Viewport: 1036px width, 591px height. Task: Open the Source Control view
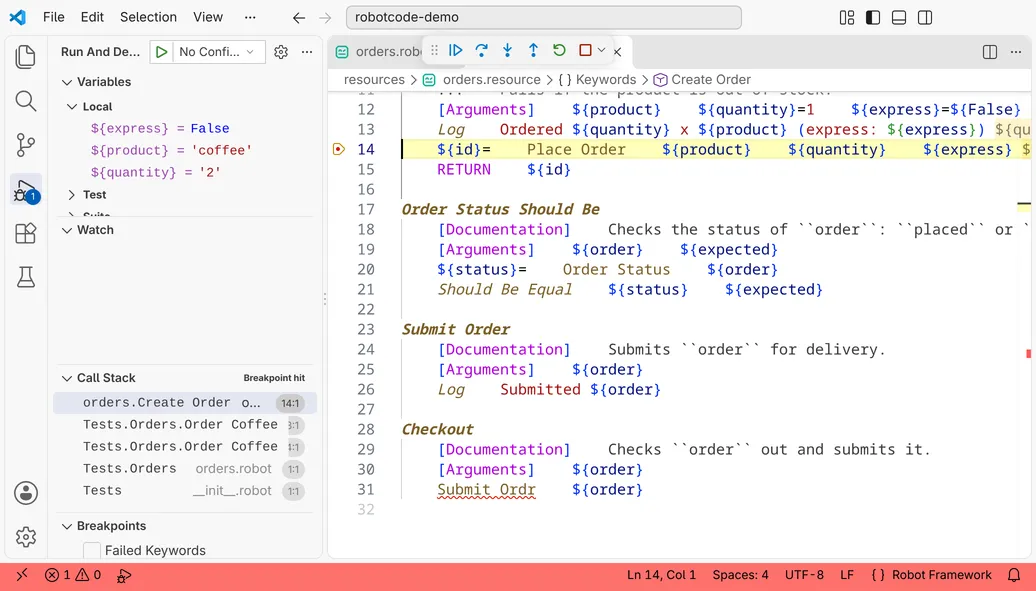(x=26, y=145)
